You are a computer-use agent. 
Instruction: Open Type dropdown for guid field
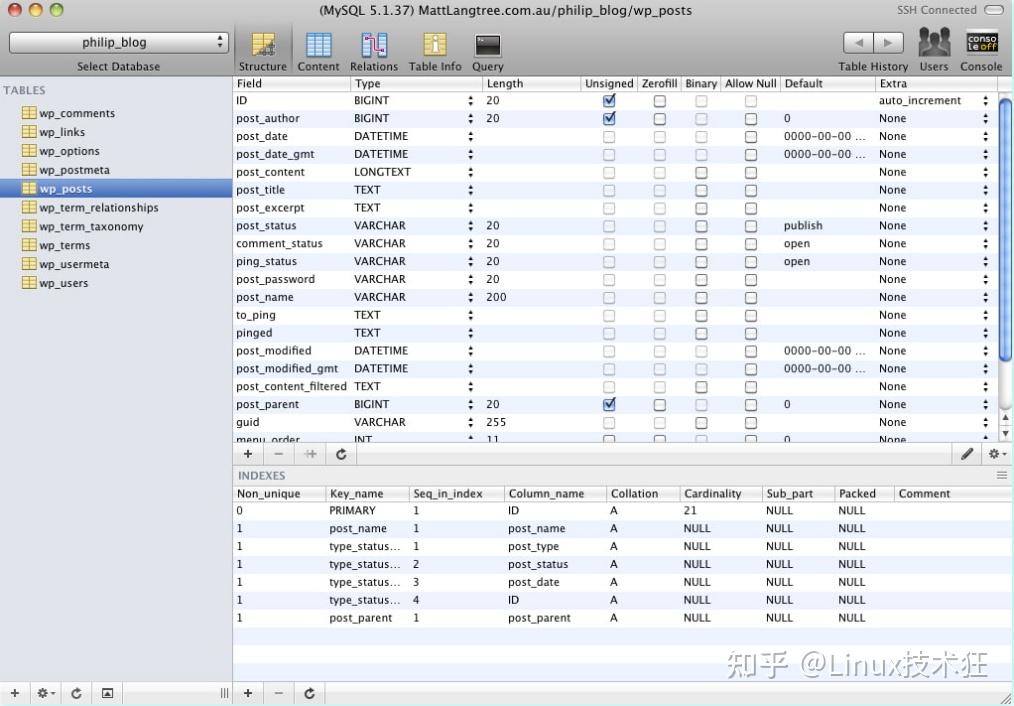coord(471,422)
